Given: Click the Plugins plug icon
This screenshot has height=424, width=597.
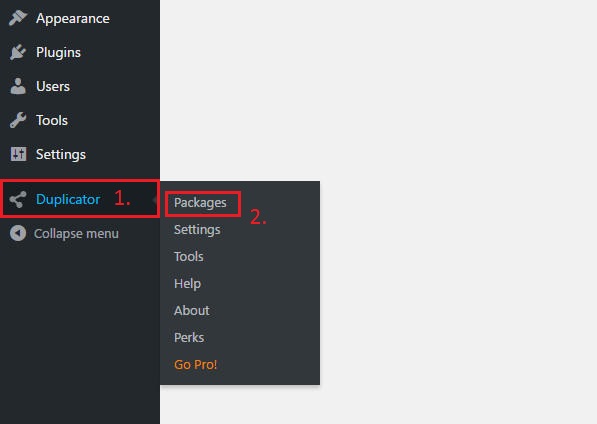Looking at the screenshot, I should [x=18, y=52].
